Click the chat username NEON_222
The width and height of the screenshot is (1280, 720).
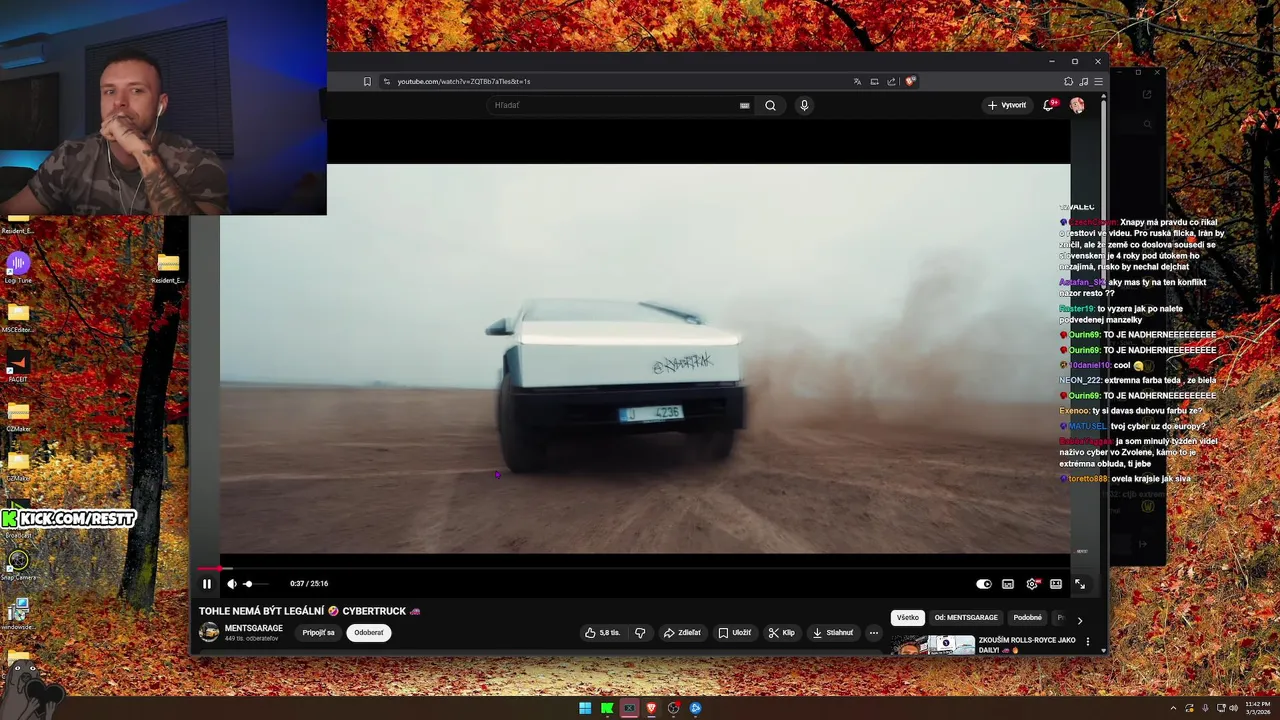click(x=1080, y=381)
